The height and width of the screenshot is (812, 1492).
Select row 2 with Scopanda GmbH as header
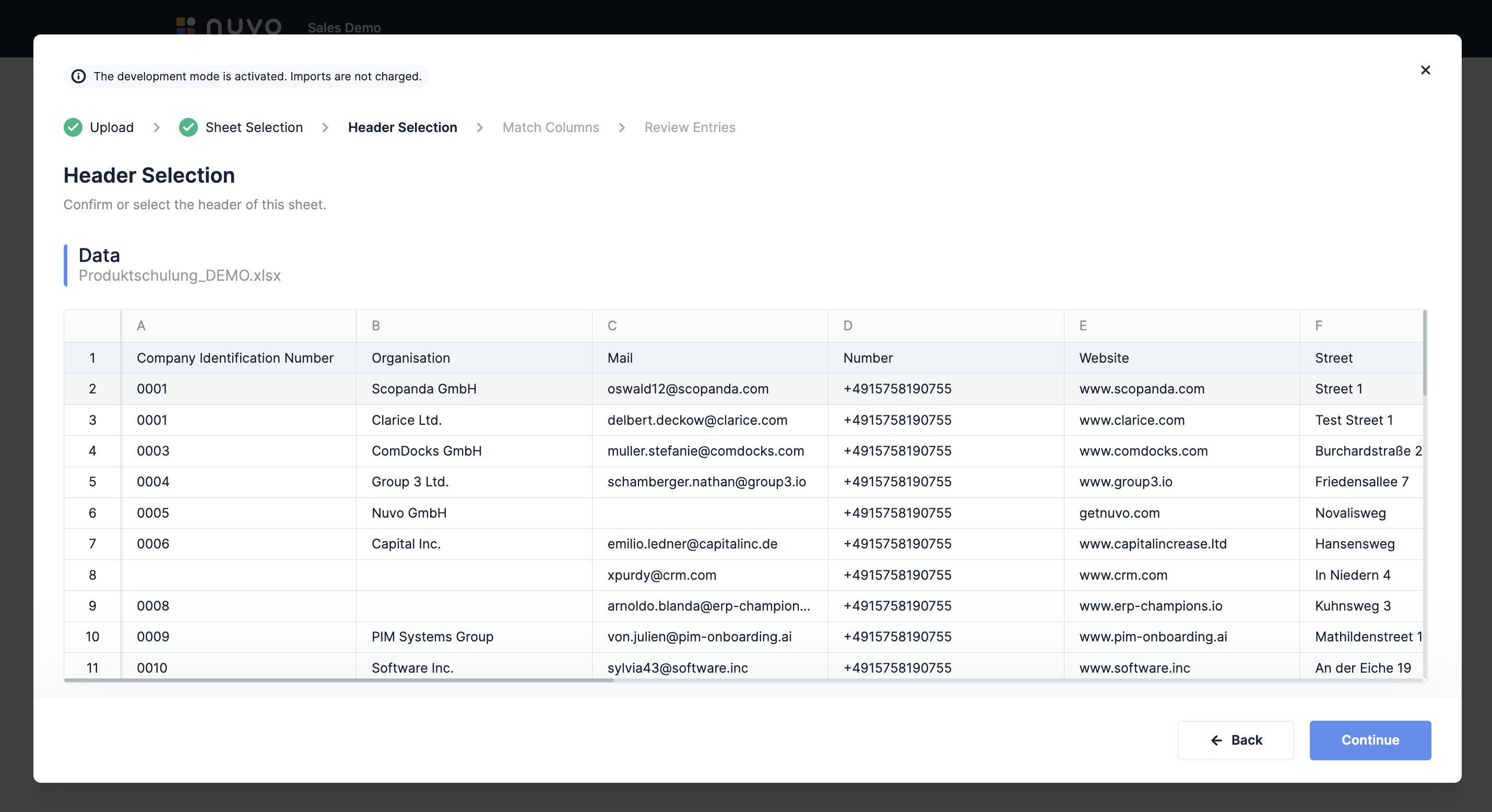pos(423,389)
